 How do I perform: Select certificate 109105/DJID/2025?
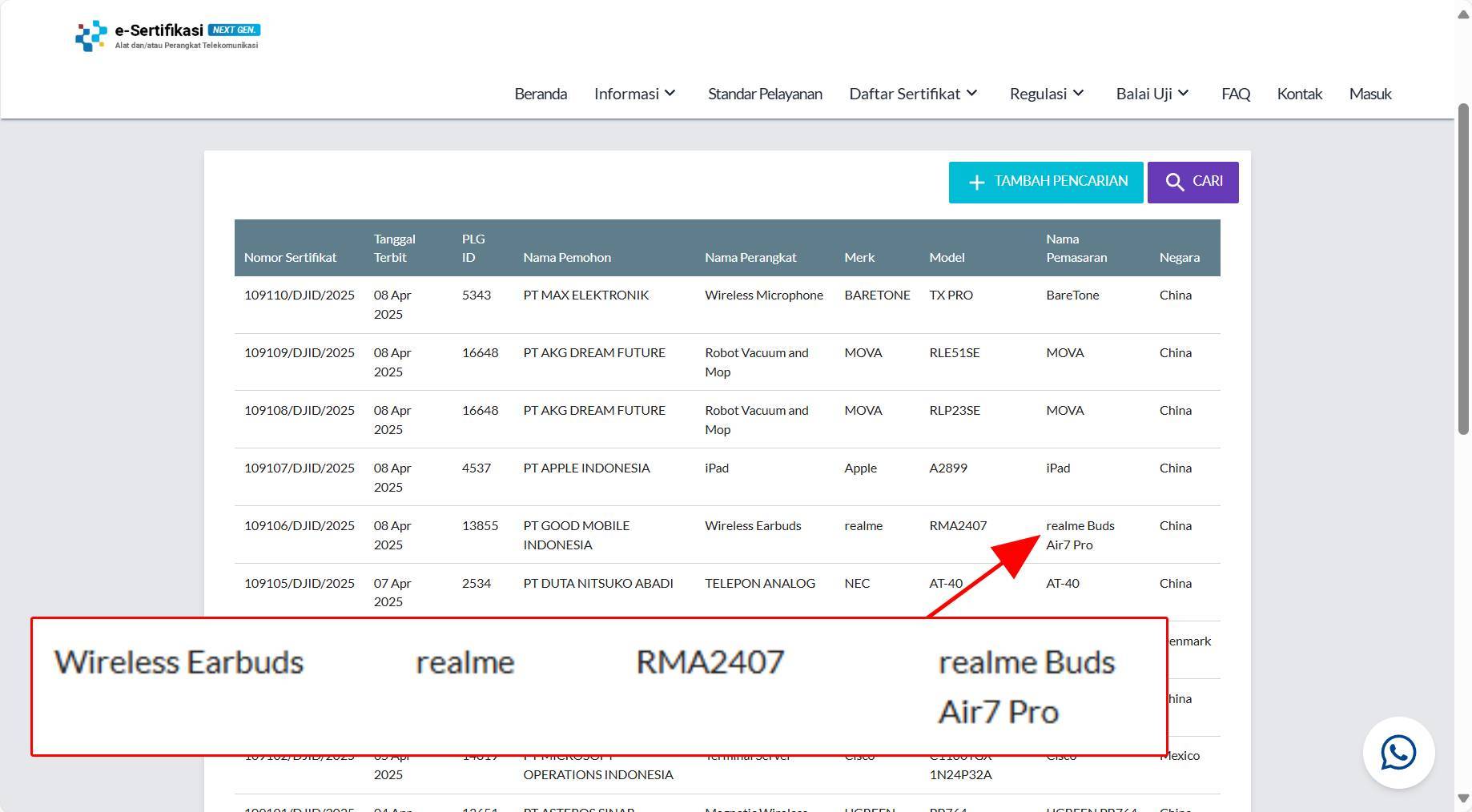[299, 583]
